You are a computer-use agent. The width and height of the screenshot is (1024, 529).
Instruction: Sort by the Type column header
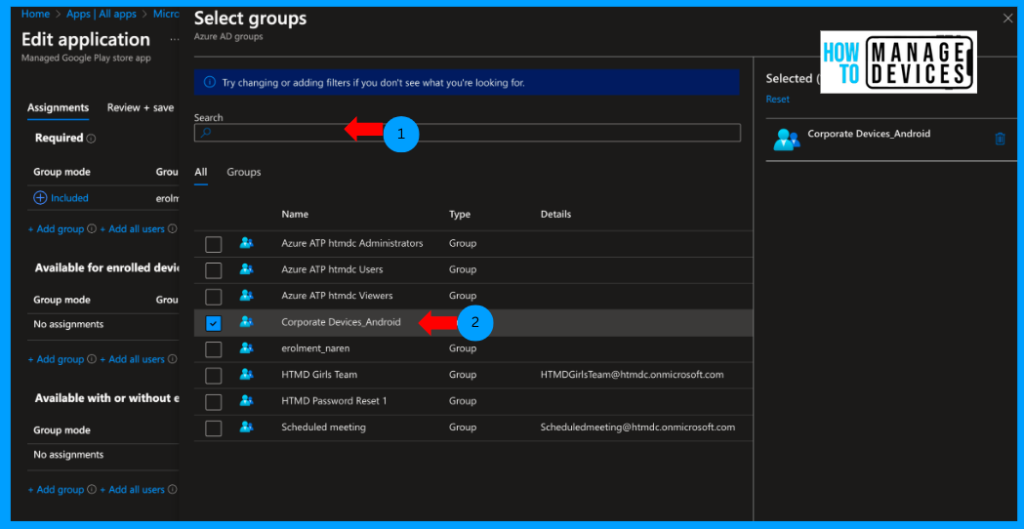click(460, 214)
